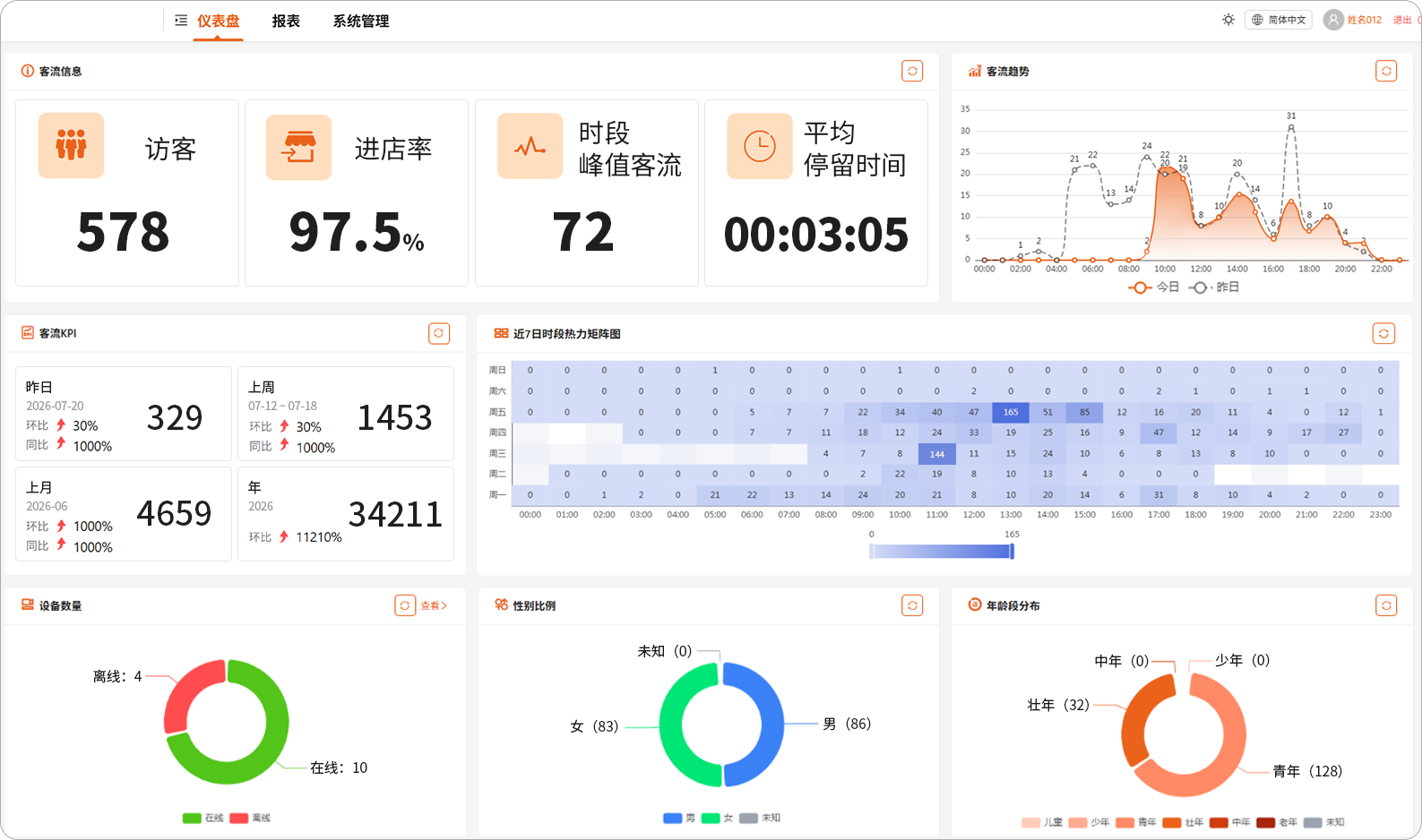This screenshot has width=1422, height=840.
Task: Open the 姓名012 user profile
Action: pos(1365,20)
